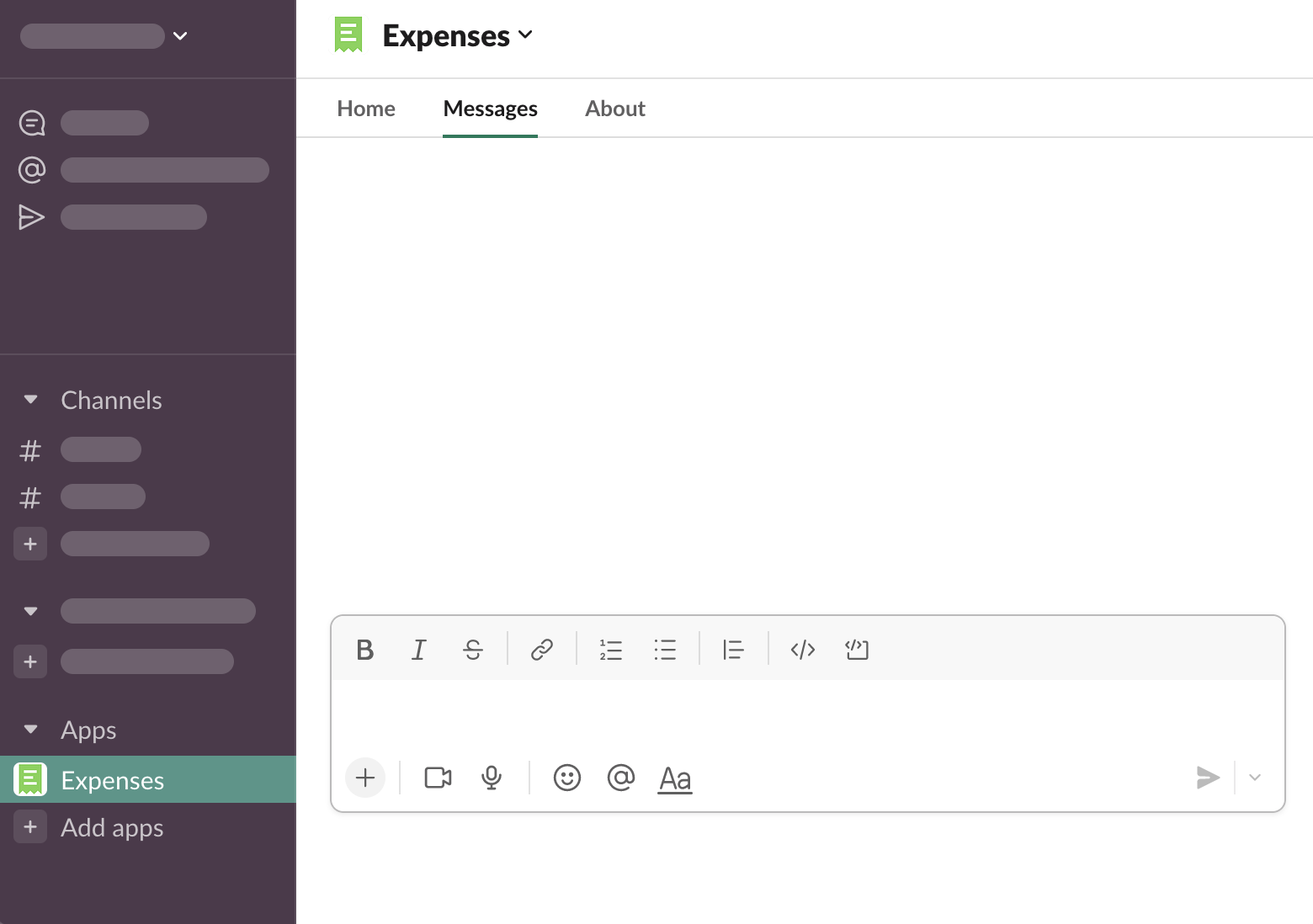Insert a link in the message
The image size is (1313, 924).
(542, 650)
